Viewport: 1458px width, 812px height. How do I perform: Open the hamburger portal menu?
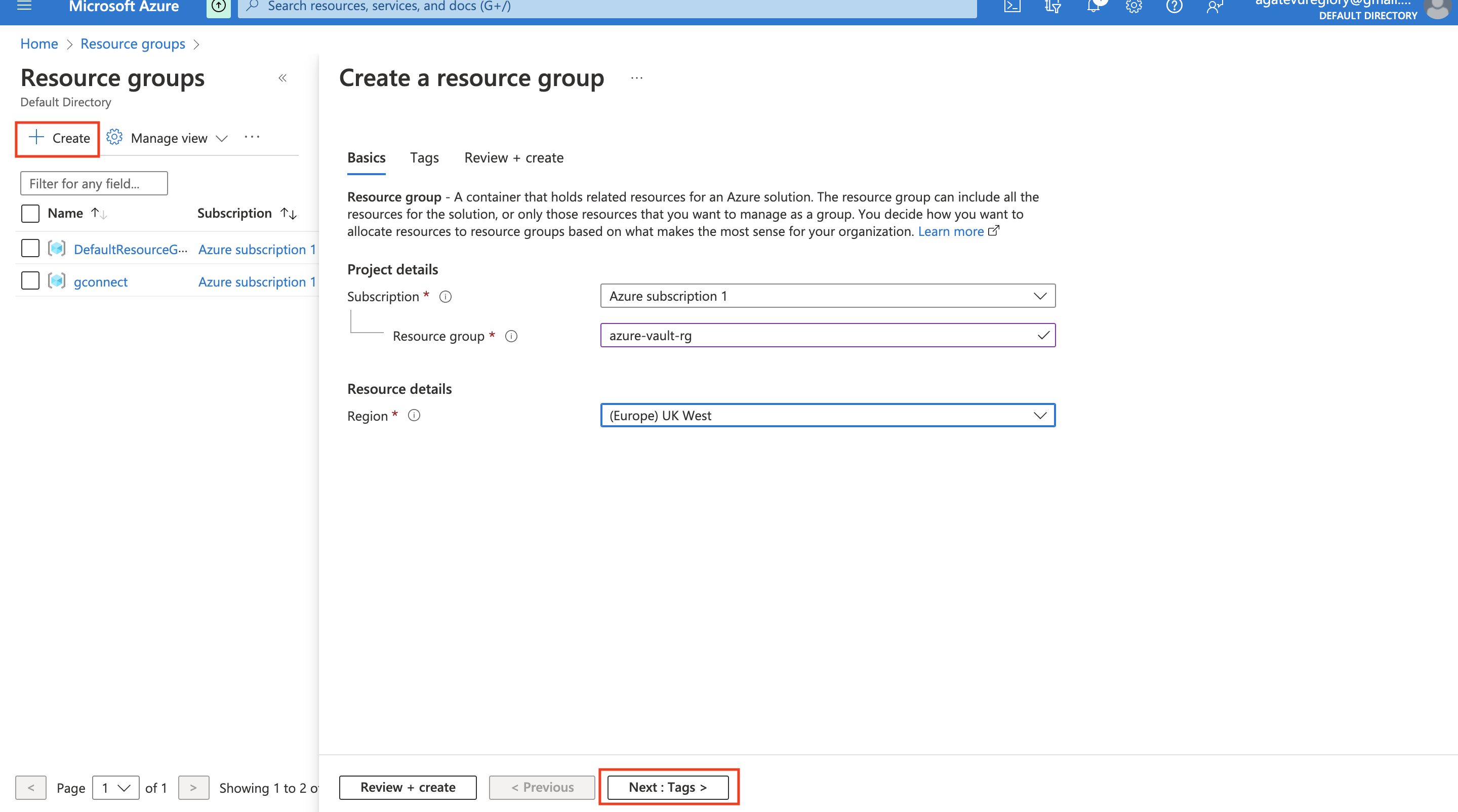coord(24,6)
